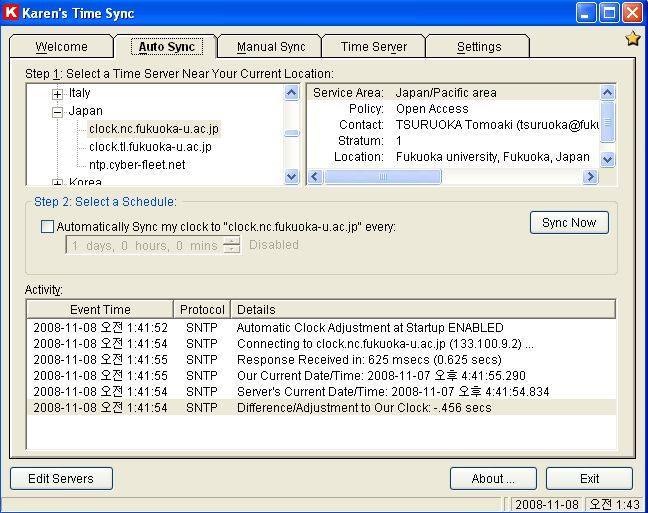Open the Time Server tab
The image size is (648, 513).
click(x=374, y=47)
